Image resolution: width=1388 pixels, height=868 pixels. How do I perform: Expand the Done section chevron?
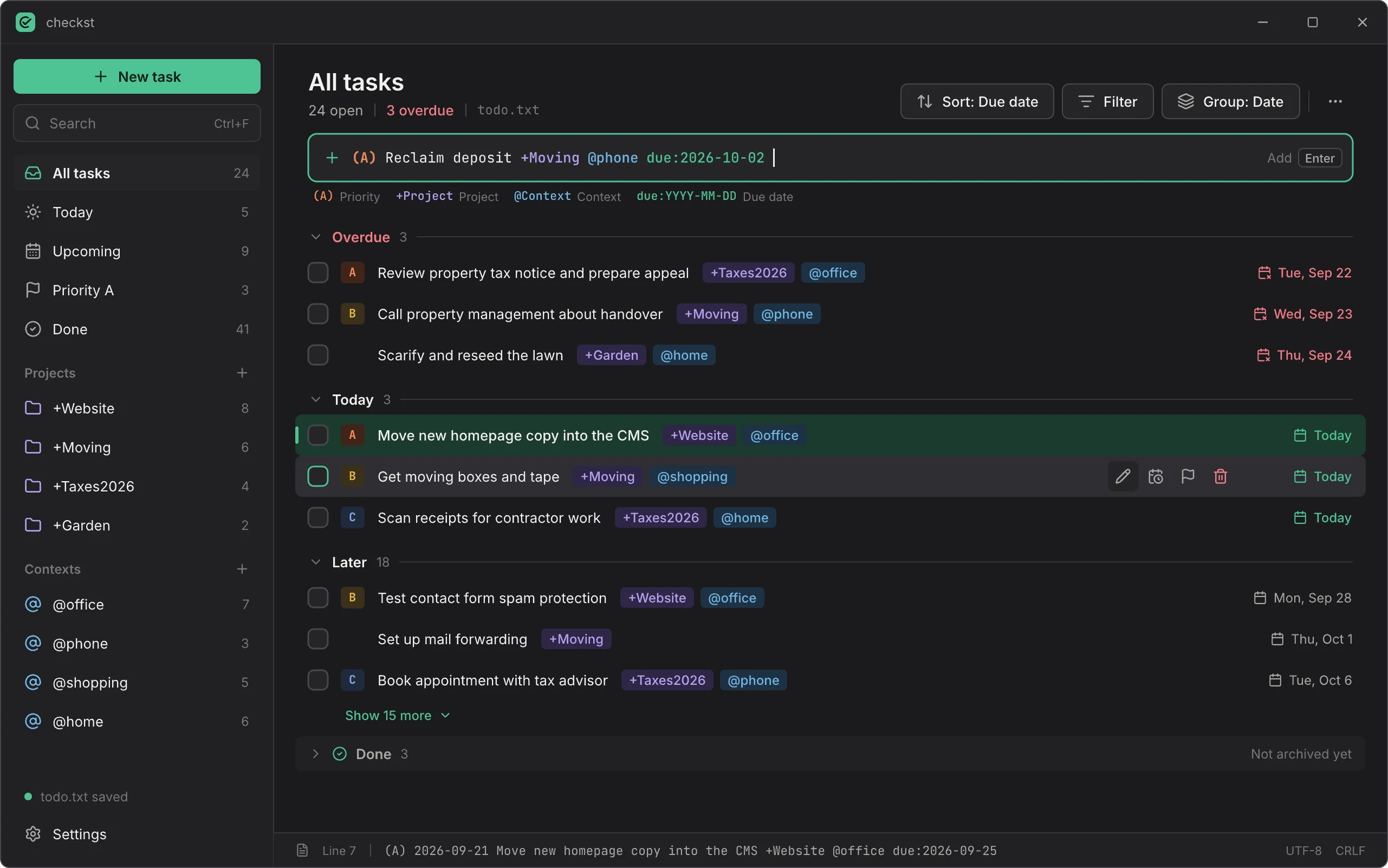(315, 754)
